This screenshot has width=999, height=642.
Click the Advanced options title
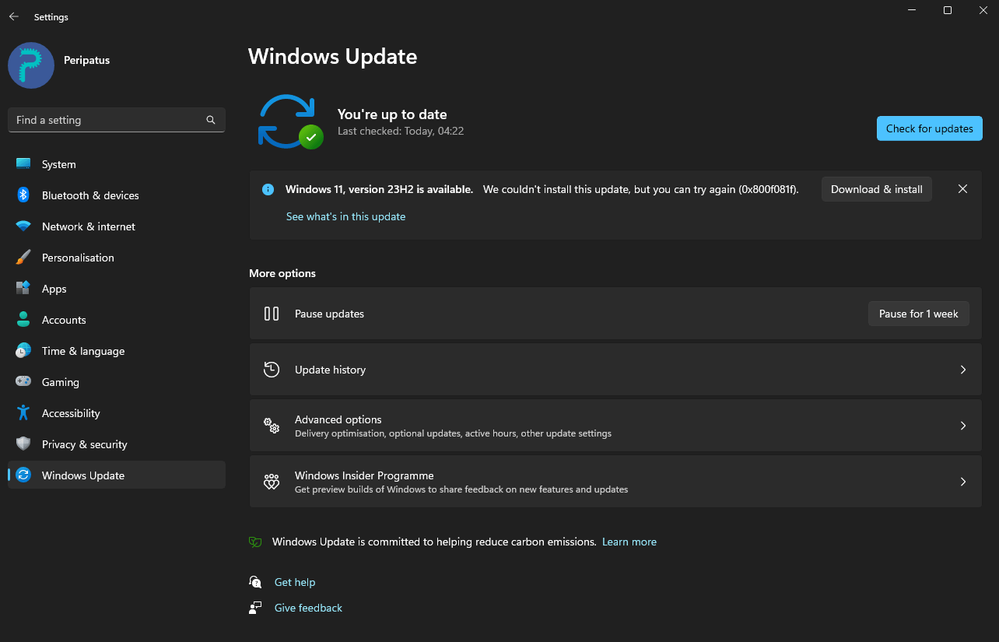338,420
